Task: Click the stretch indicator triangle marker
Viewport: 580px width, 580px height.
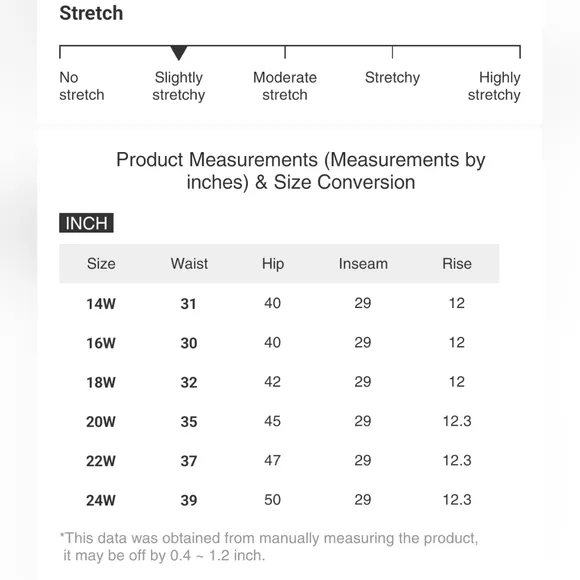Action: [x=179, y=53]
